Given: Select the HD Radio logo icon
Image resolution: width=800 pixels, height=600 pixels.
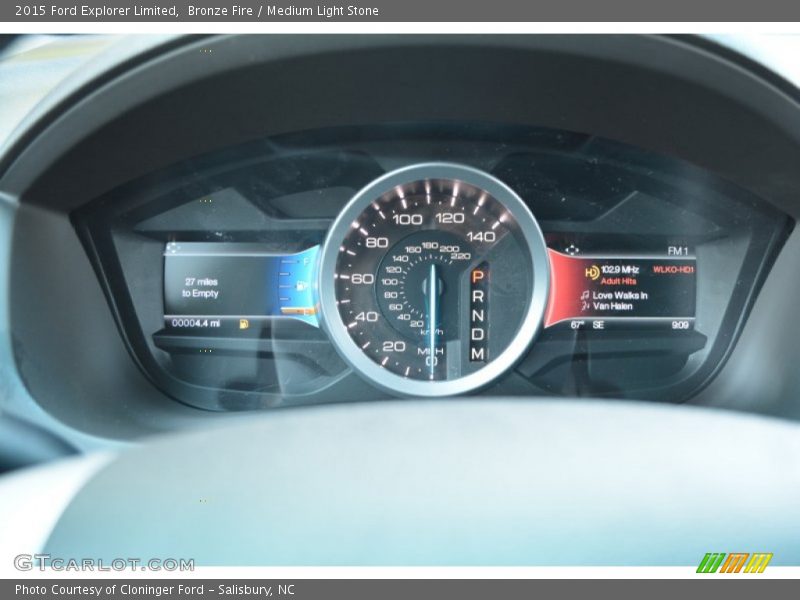Looking at the screenshot, I should tap(592, 273).
